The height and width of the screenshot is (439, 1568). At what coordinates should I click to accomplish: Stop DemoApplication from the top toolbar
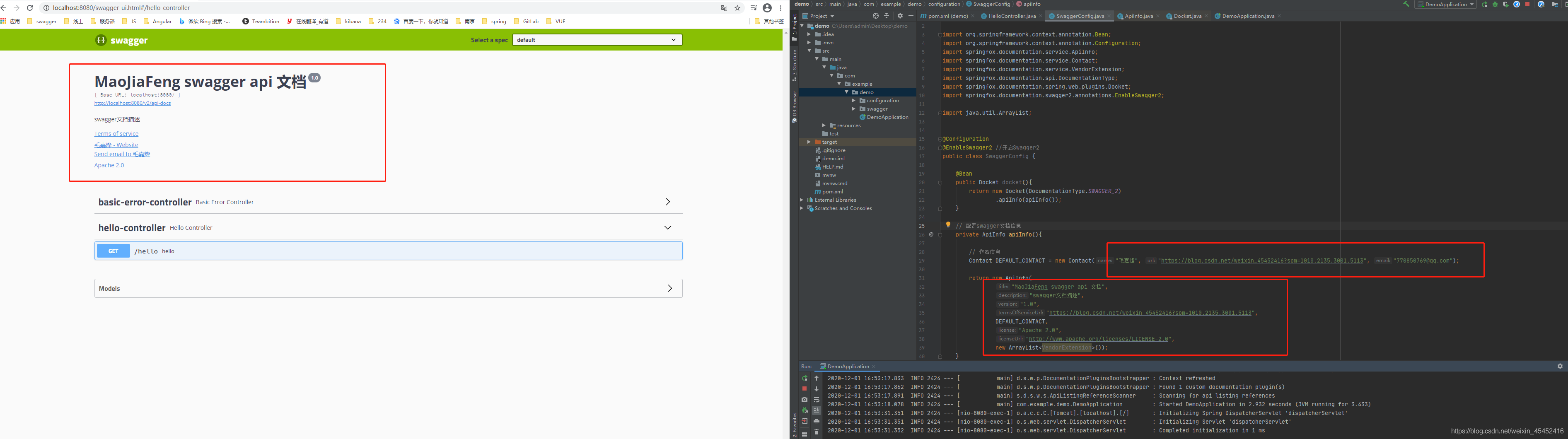[x=1527, y=4]
